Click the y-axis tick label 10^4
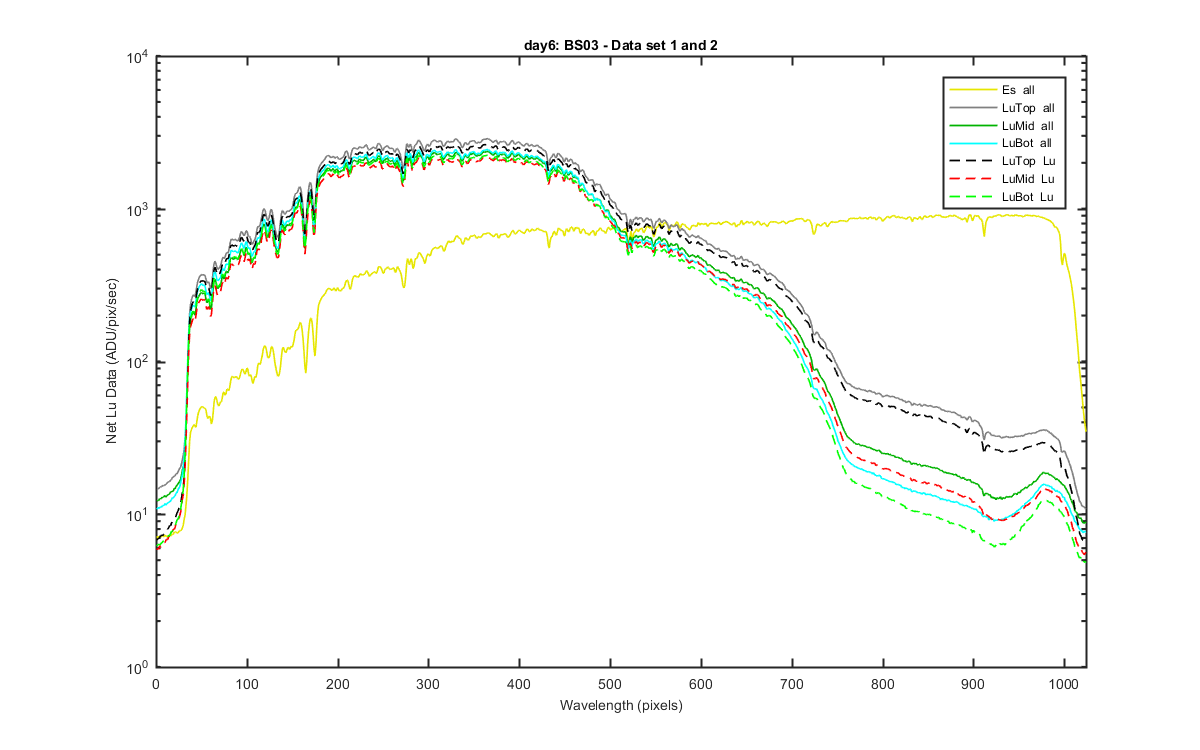 coord(135,58)
